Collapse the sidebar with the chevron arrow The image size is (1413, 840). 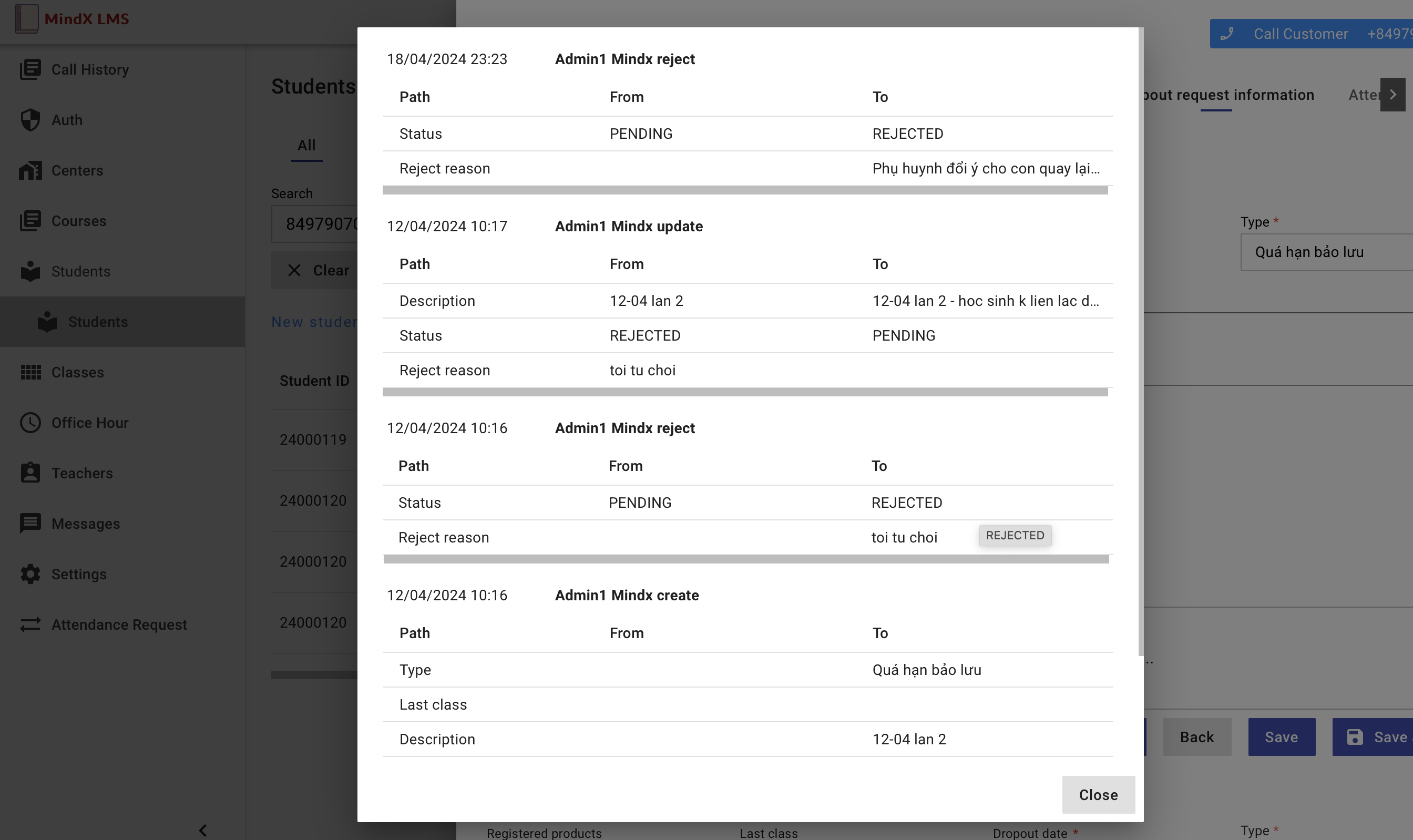tap(202, 830)
